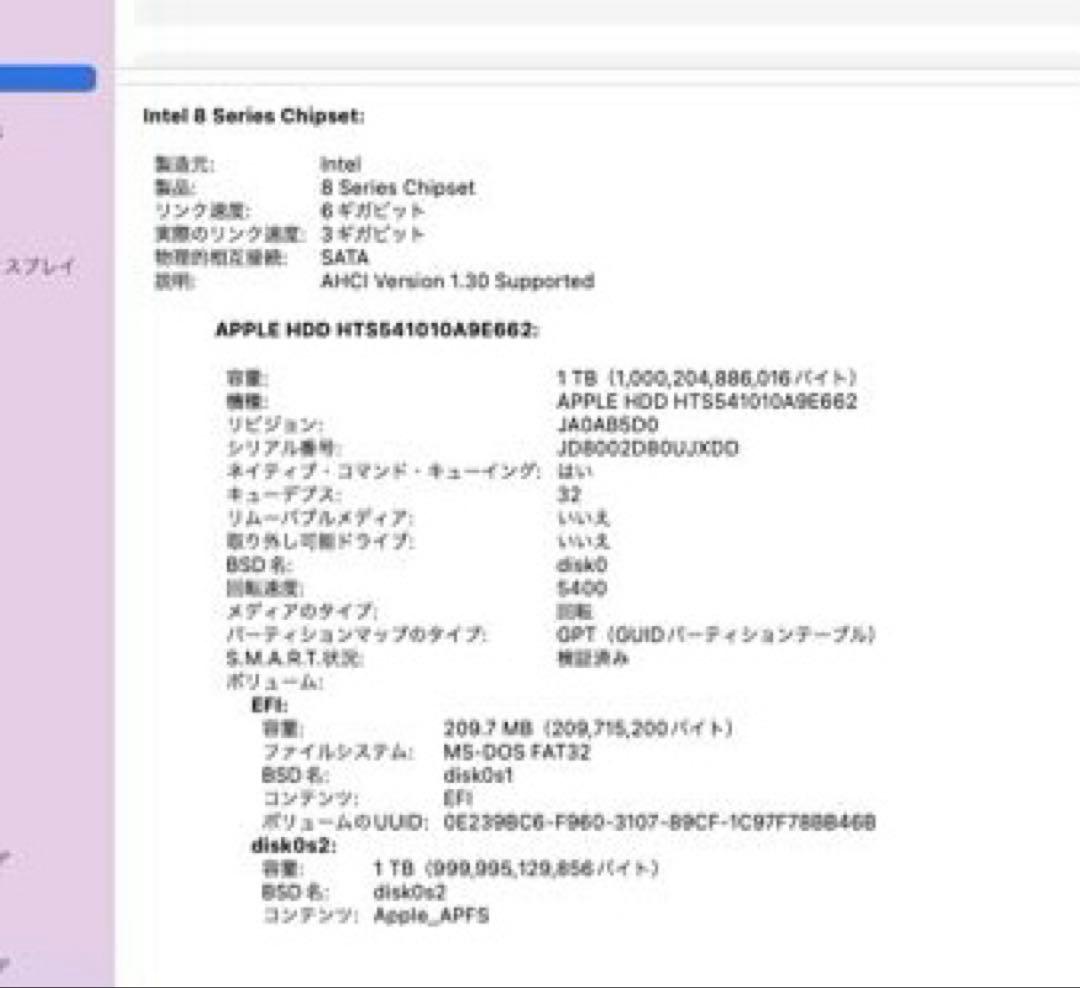Select ディスプレイ in the sidebar list
The image size is (1080, 988).
pos(38,267)
